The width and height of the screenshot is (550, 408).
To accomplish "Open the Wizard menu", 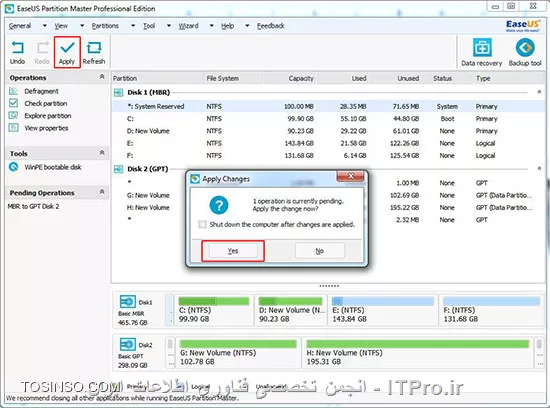I will [x=188, y=26].
